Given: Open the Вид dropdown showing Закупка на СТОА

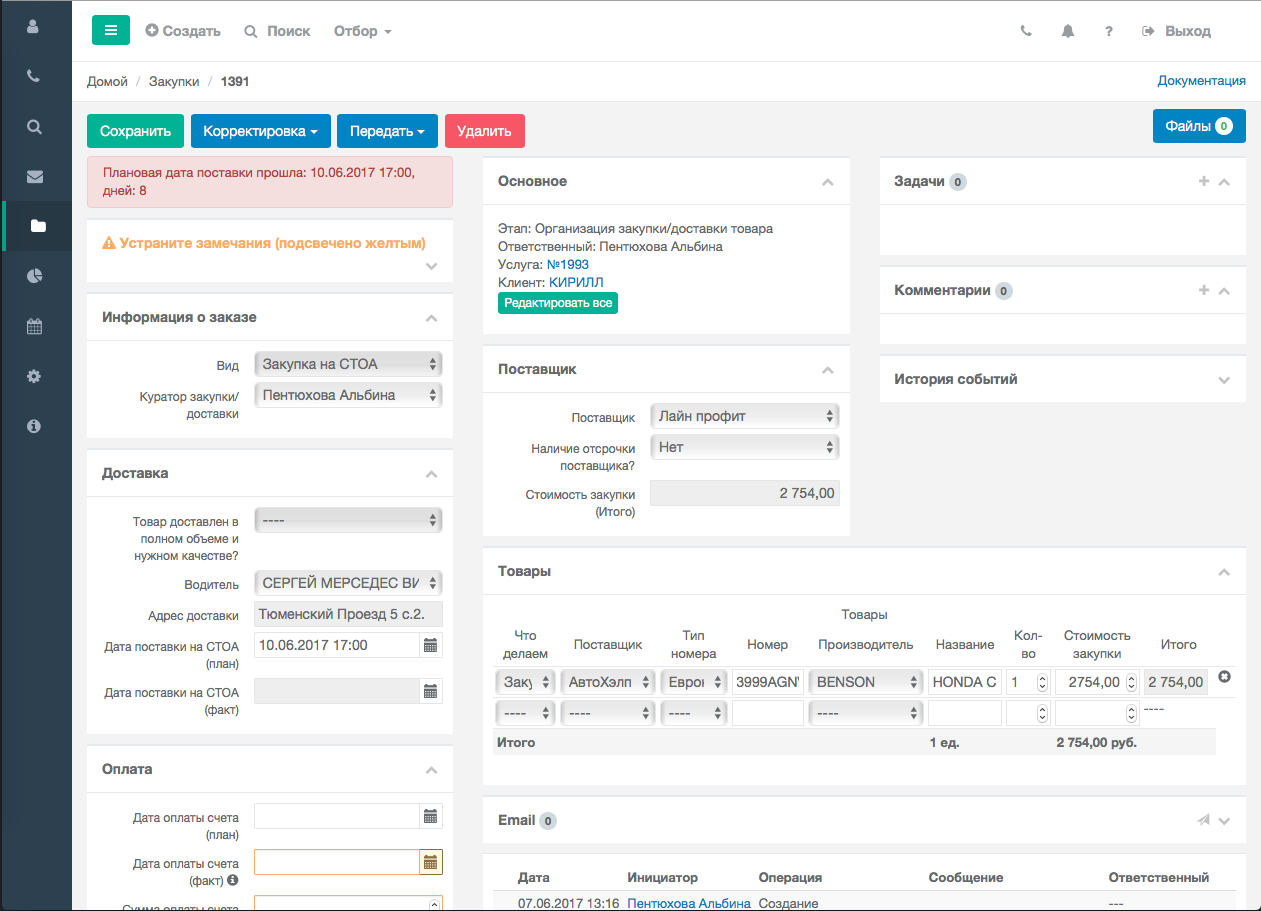Looking at the screenshot, I should click(x=348, y=364).
